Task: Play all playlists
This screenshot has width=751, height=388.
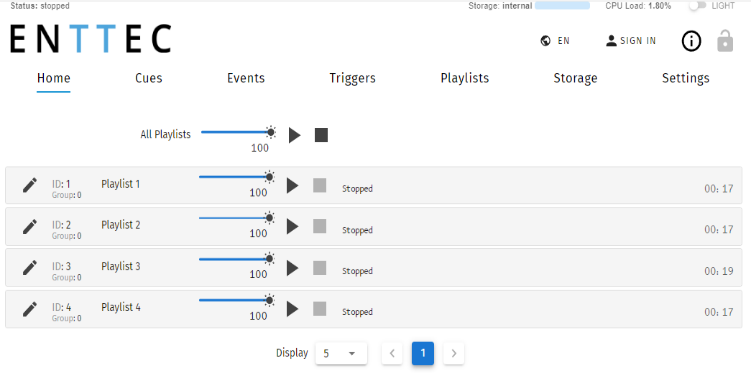Action: [295, 135]
